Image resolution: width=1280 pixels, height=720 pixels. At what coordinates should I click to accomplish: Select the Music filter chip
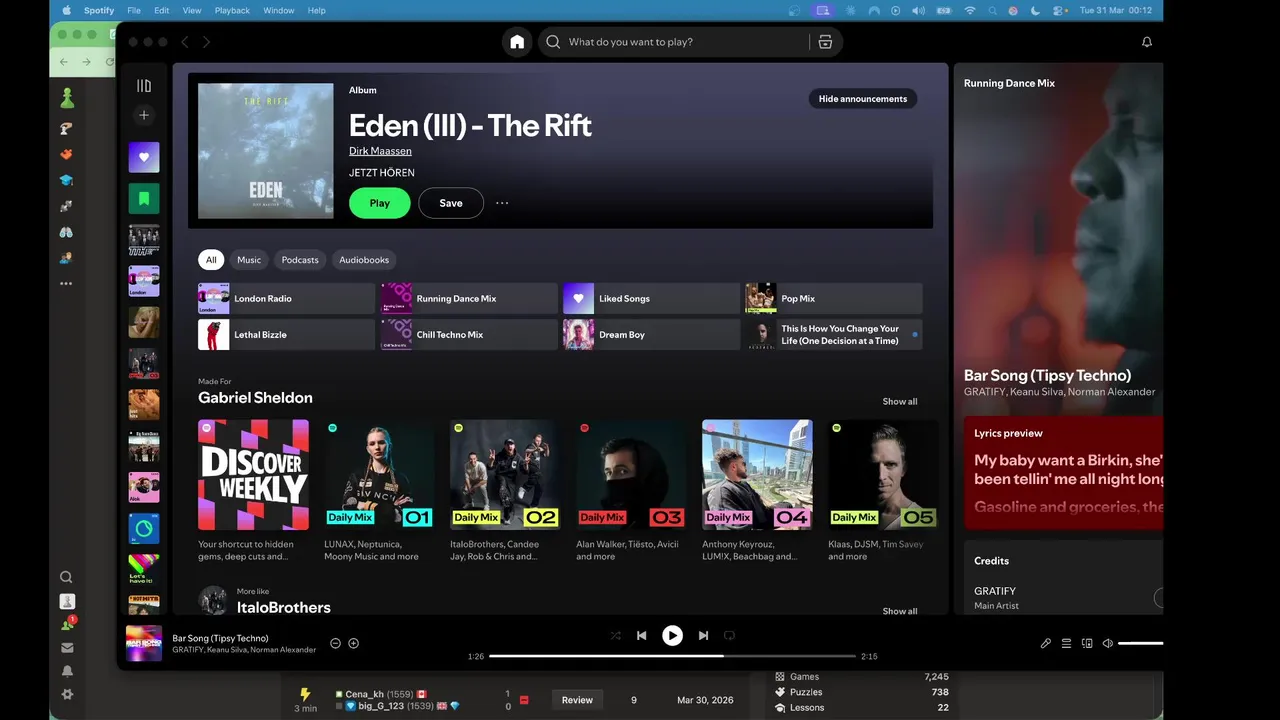coord(249,260)
